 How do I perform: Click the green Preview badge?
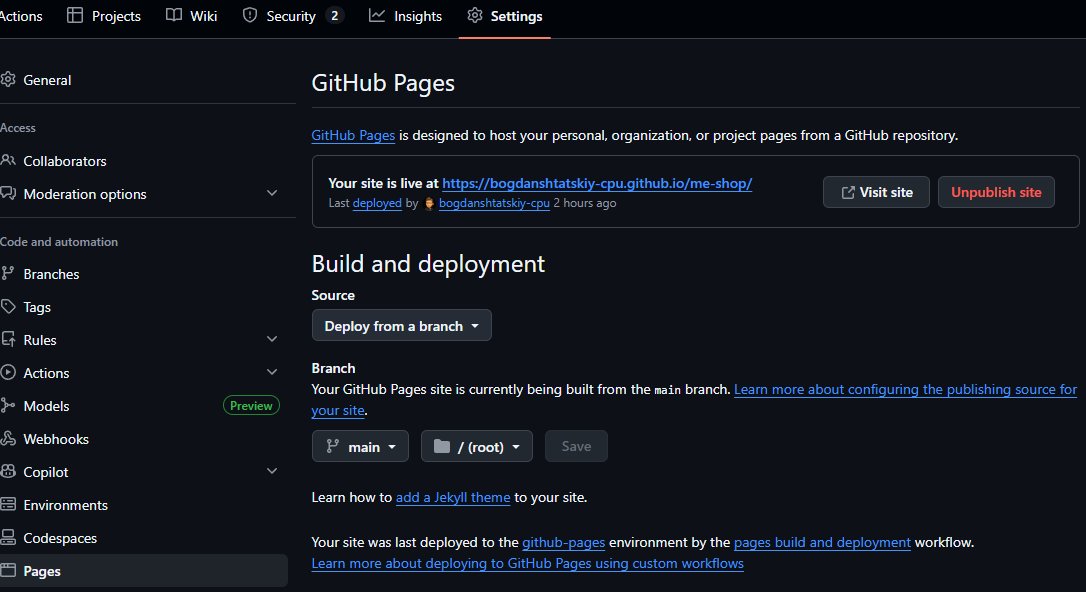pos(251,406)
